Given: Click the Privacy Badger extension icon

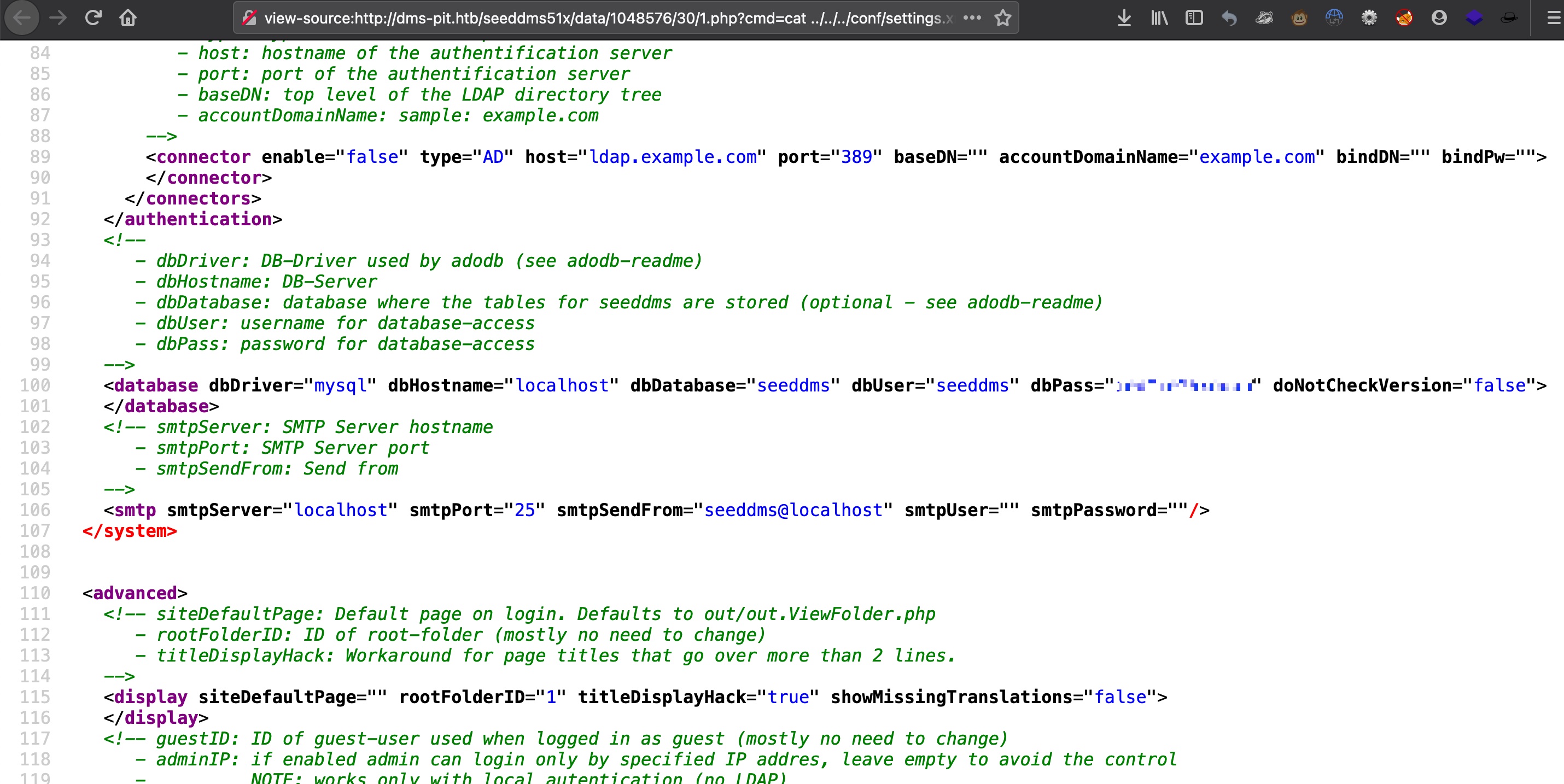Looking at the screenshot, I should [1264, 17].
